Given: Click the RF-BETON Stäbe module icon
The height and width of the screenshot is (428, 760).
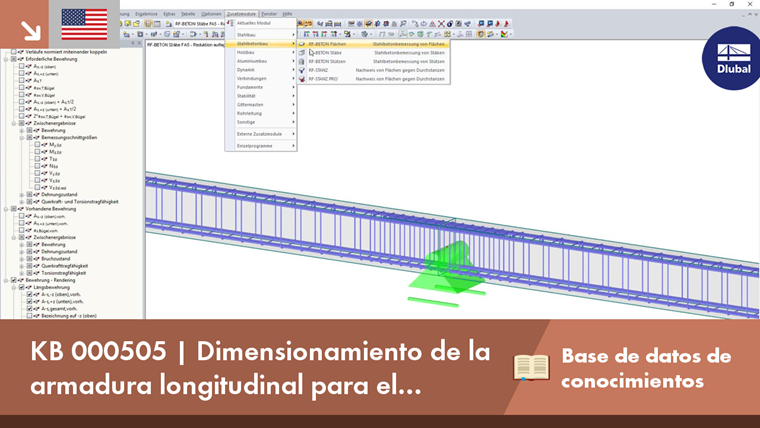Looking at the screenshot, I should click(x=302, y=53).
